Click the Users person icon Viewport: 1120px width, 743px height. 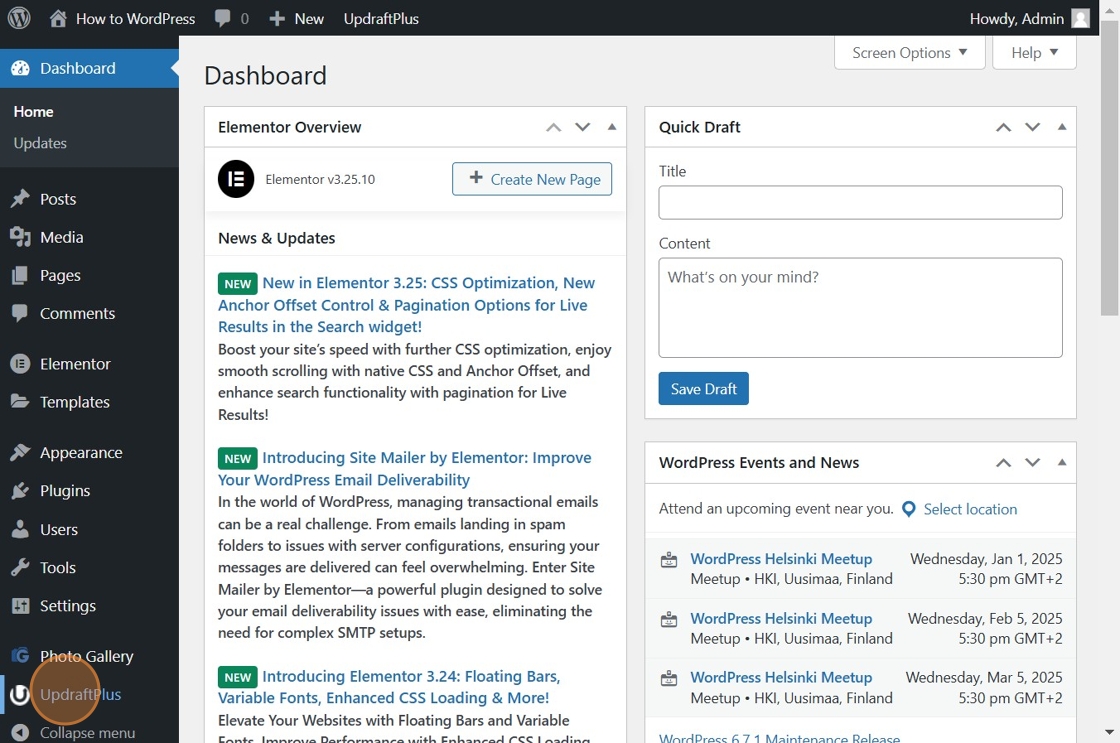coord(20,529)
